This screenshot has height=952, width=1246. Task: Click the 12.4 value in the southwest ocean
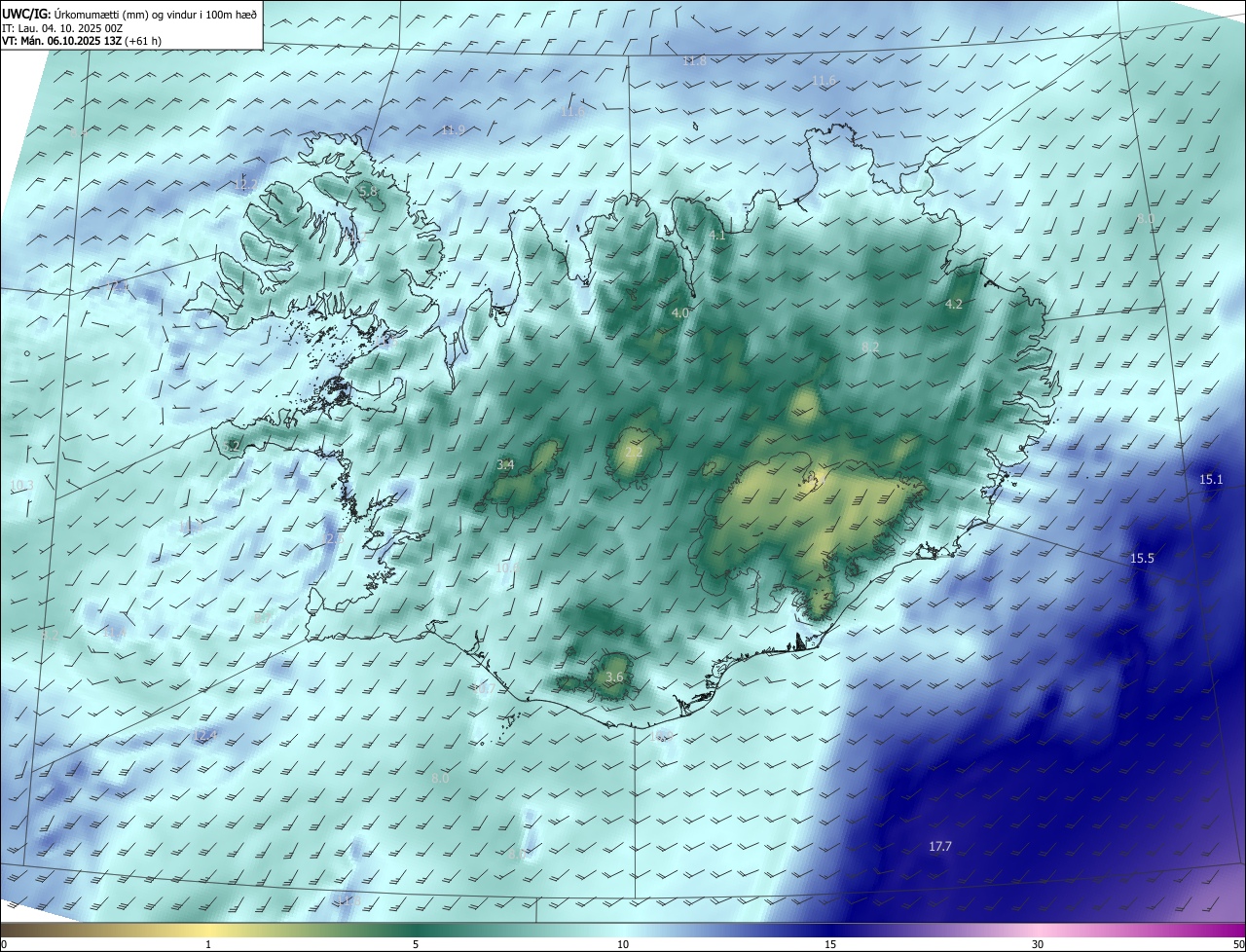(x=204, y=735)
